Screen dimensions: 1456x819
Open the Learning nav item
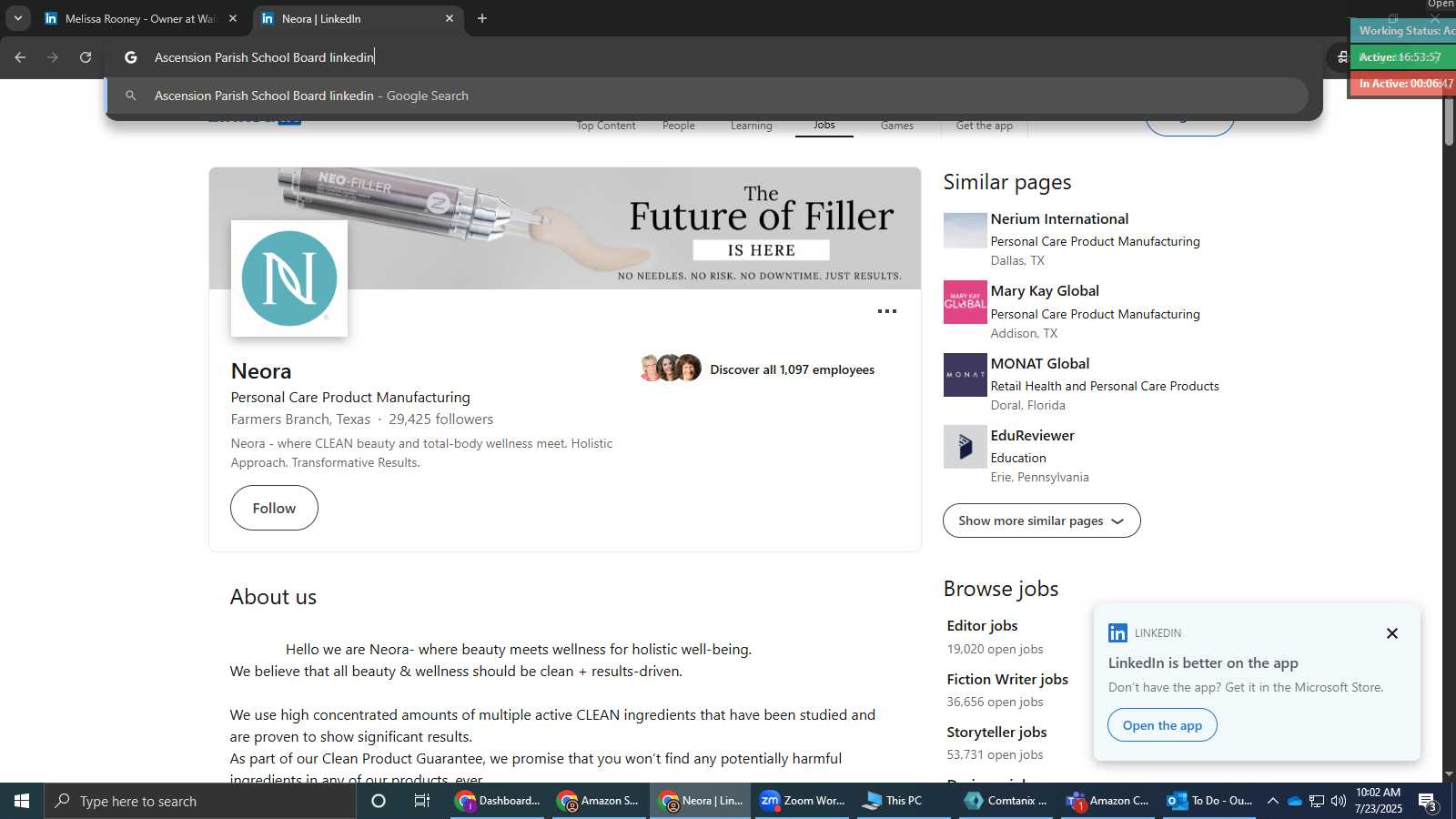tap(752, 126)
